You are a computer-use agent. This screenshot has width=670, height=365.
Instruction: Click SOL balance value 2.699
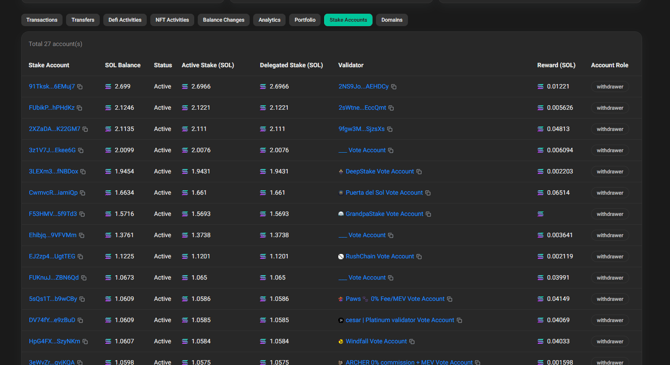(x=122, y=86)
